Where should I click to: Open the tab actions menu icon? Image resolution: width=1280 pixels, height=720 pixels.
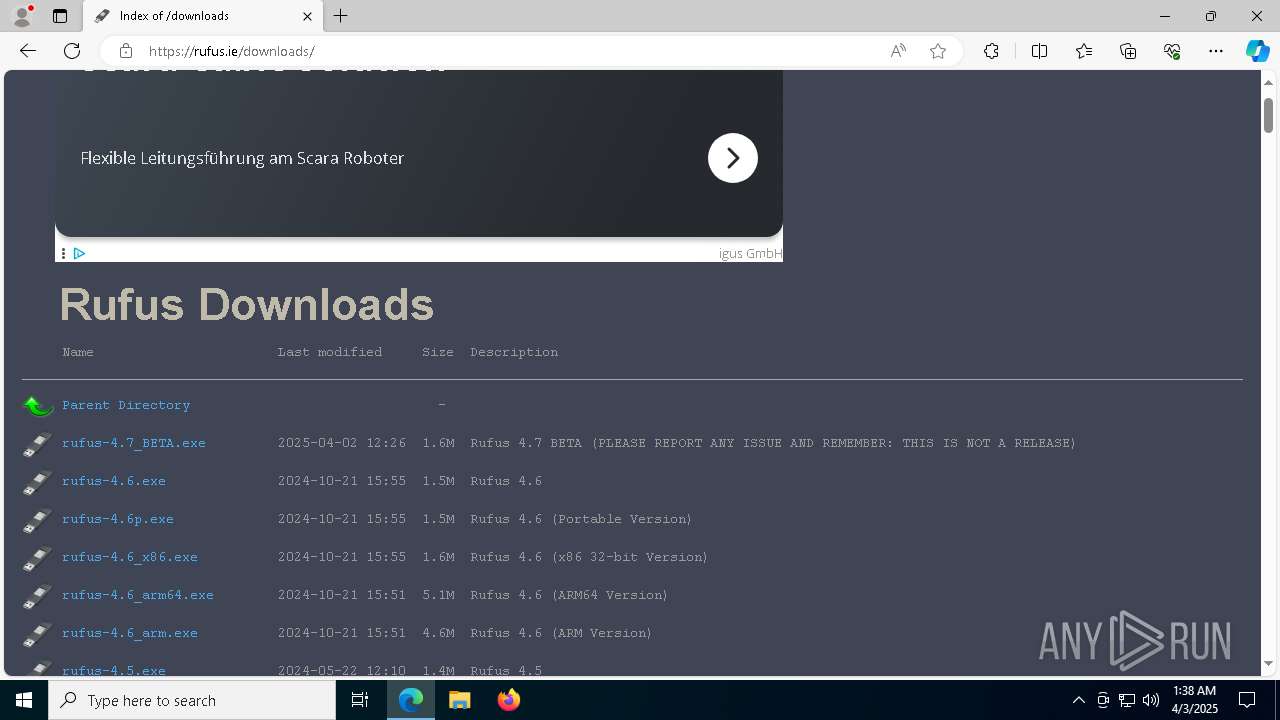click(60, 16)
